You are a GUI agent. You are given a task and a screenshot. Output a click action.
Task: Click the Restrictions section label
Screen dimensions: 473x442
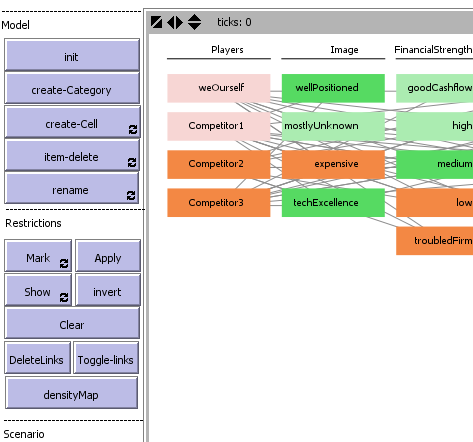[x=33, y=223]
